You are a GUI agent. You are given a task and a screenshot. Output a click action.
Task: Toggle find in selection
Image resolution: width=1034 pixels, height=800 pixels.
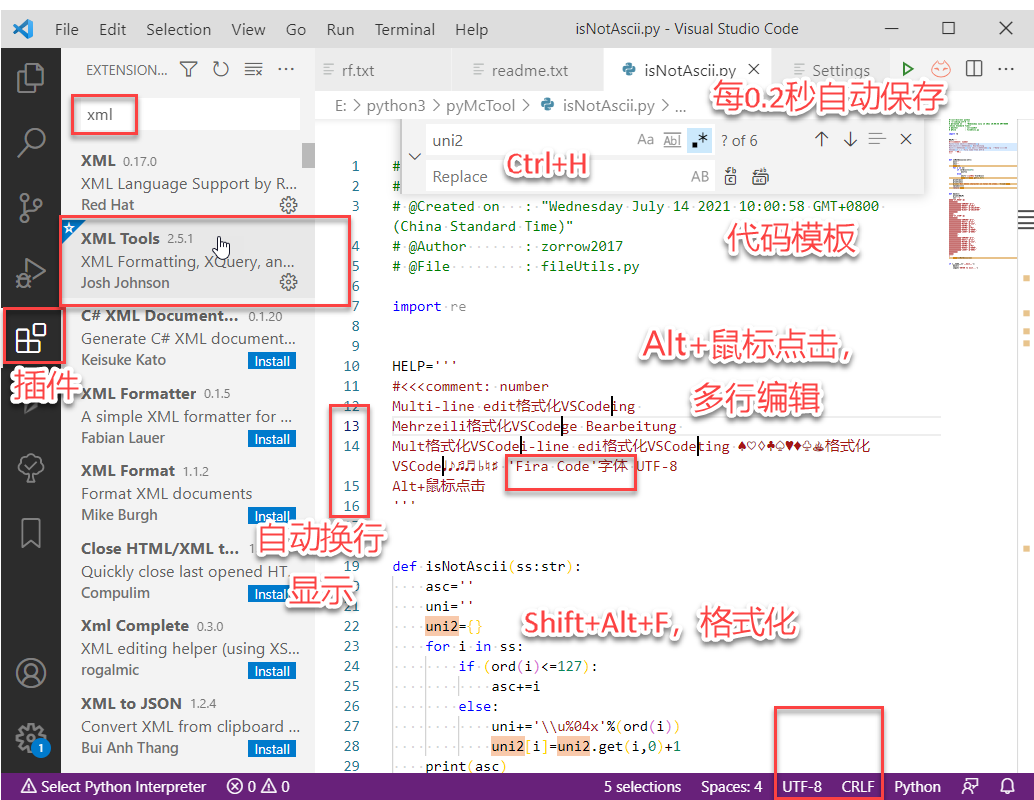(877, 139)
